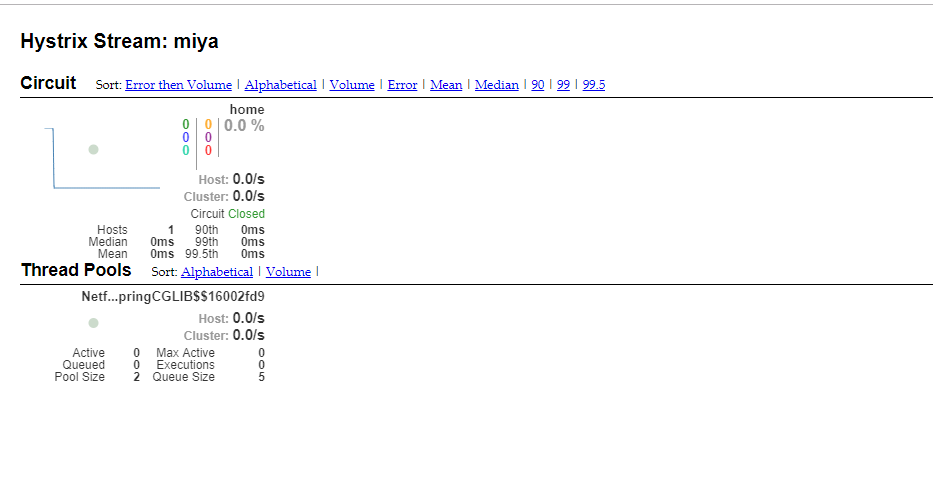Click thread pool Host rate 0.0/s

[249, 318]
